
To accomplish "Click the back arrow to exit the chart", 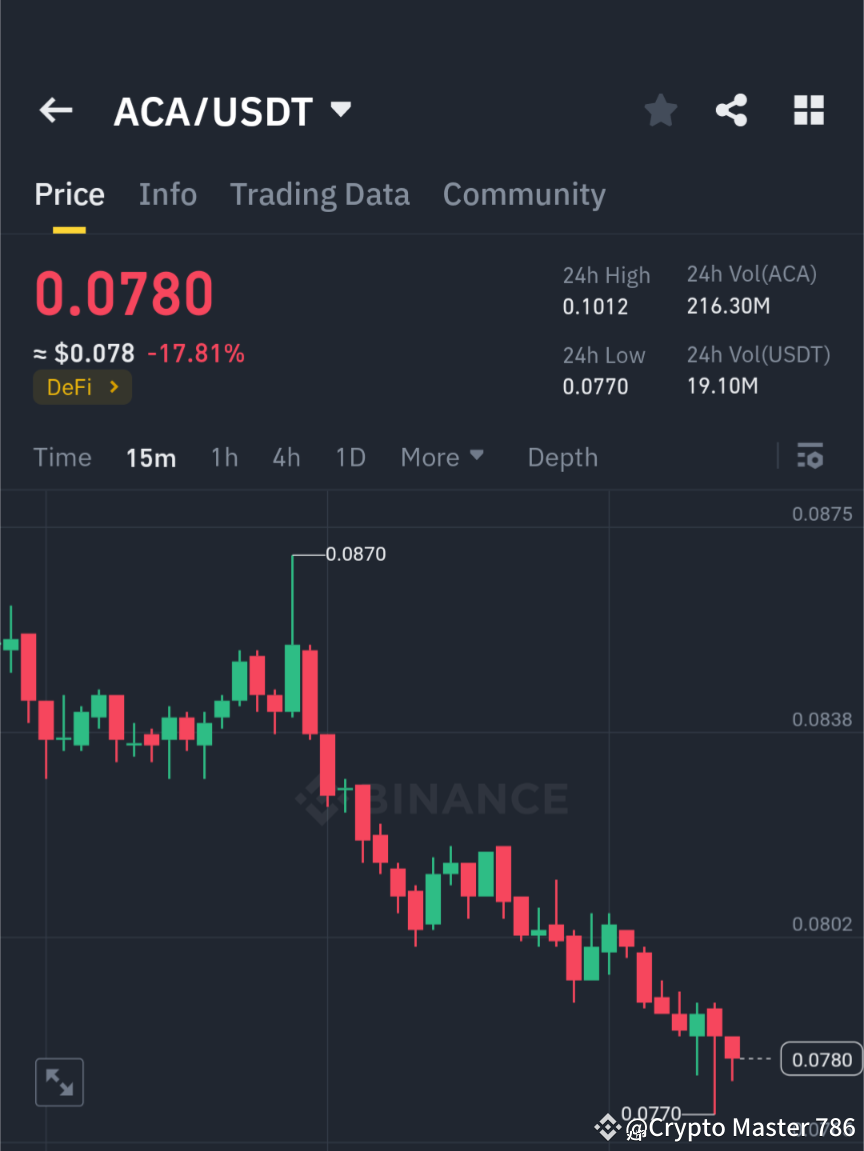I will [55, 110].
